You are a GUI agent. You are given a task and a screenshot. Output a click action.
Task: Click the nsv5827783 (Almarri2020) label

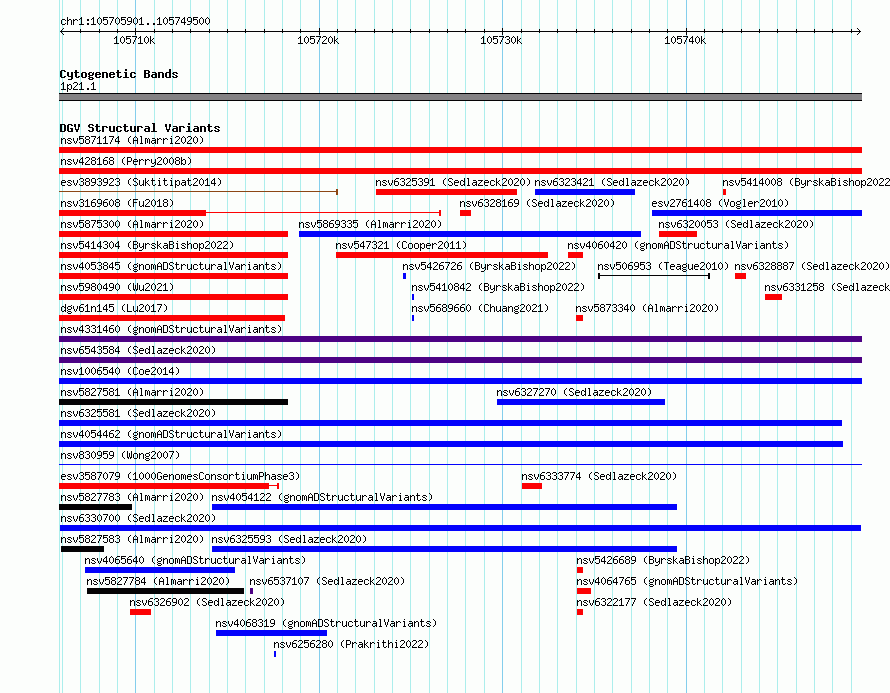click(x=132, y=497)
